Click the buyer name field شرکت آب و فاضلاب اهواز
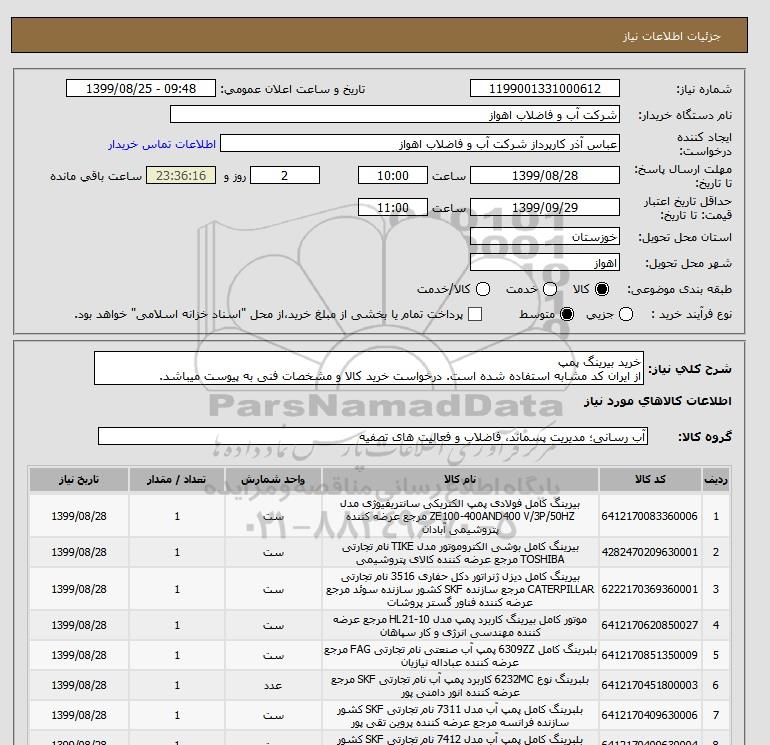Viewport: 770px width, 745px height. pyautogui.click(x=395, y=114)
